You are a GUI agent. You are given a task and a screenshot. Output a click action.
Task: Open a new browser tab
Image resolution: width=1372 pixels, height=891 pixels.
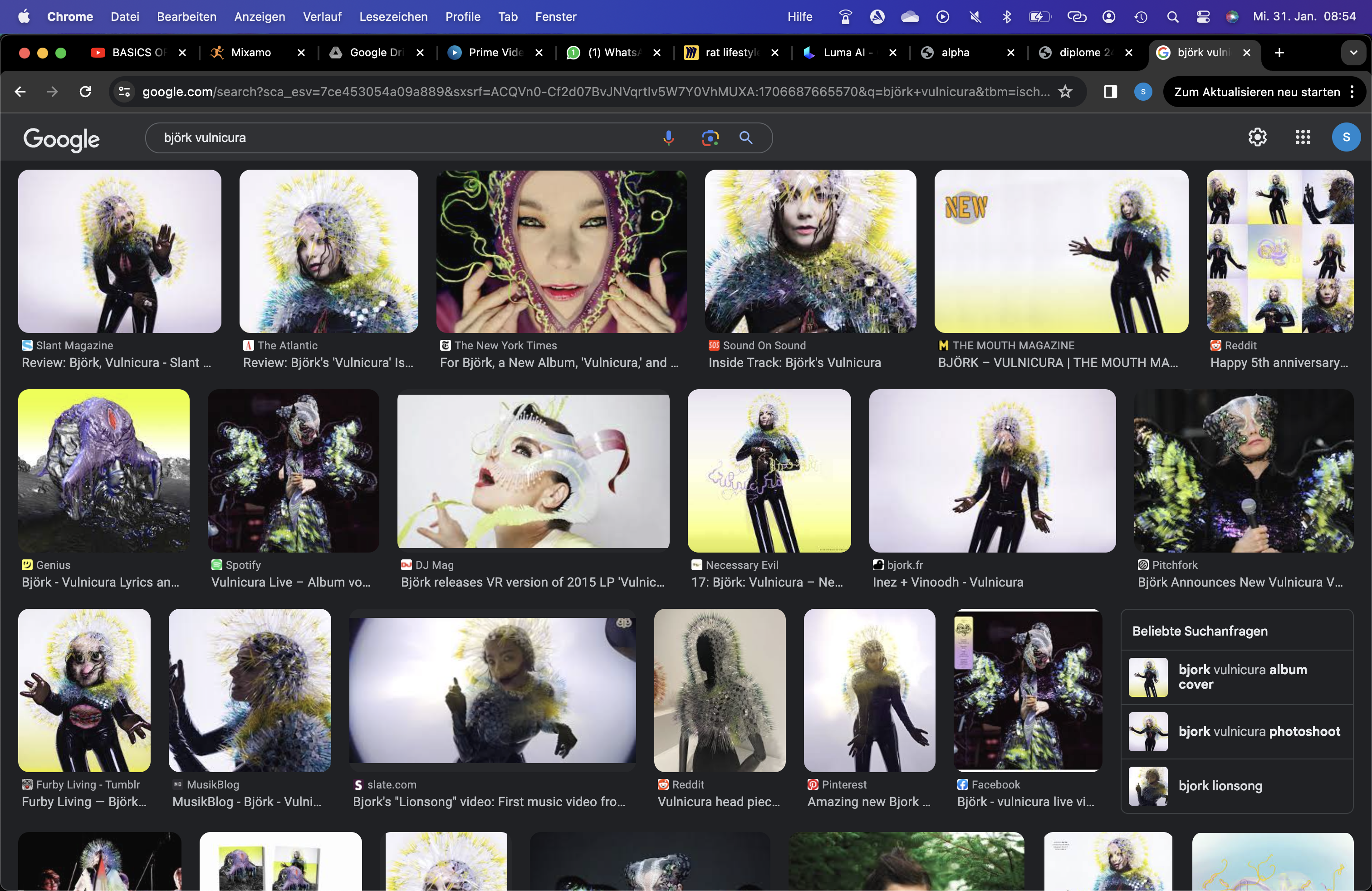(x=1279, y=53)
